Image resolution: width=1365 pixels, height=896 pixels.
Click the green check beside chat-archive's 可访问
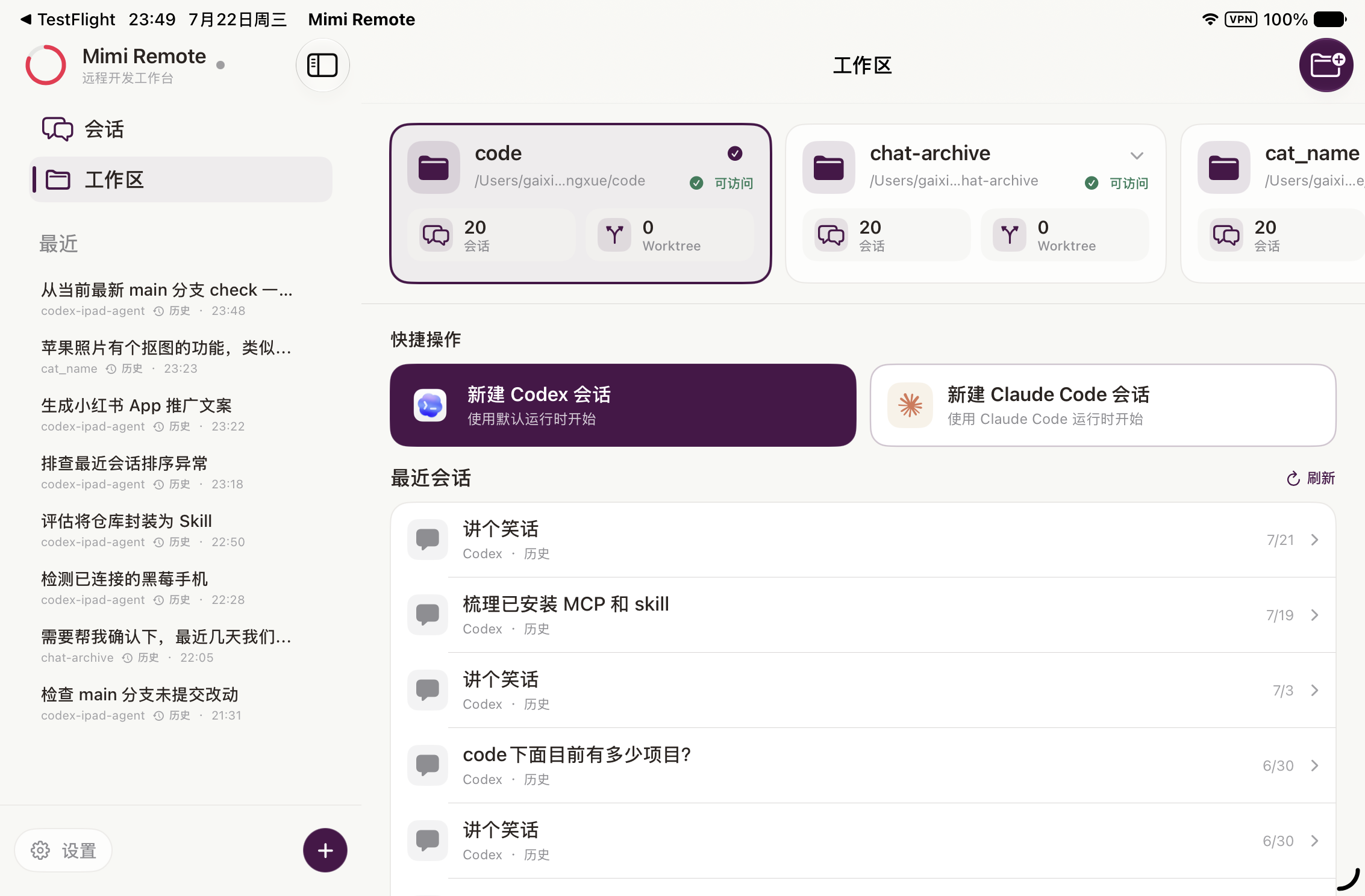(x=1092, y=183)
